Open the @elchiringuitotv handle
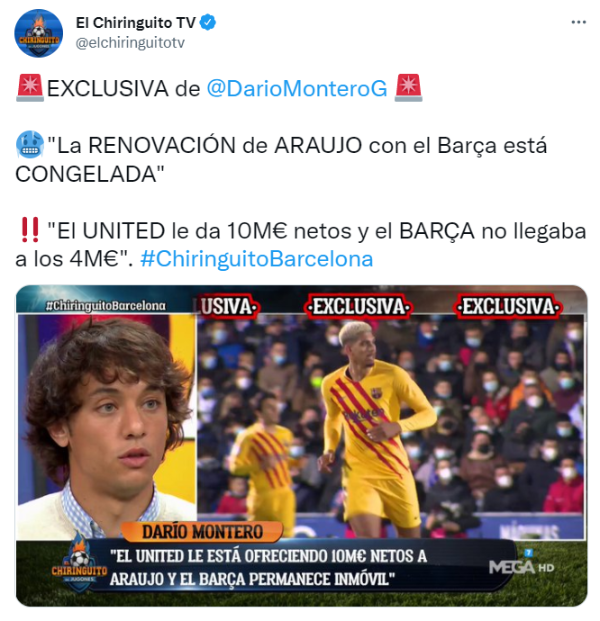 tap(130, 43)
